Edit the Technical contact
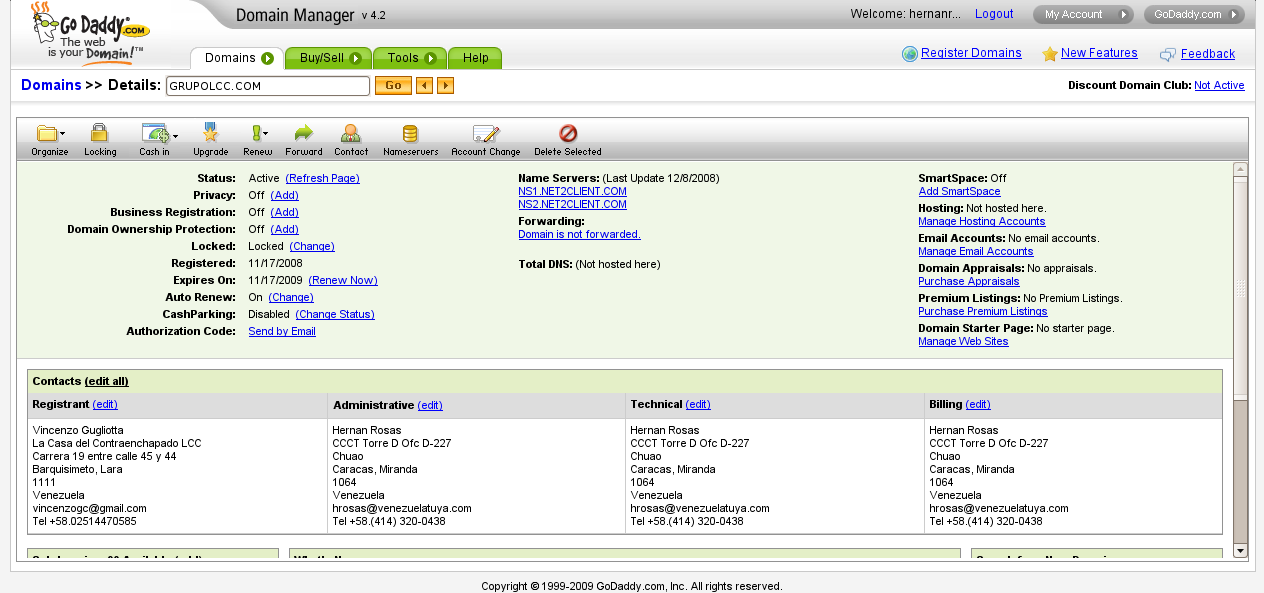Image resolution: width=1264 pixels, height=593 pixels. [x=698, y=404]
